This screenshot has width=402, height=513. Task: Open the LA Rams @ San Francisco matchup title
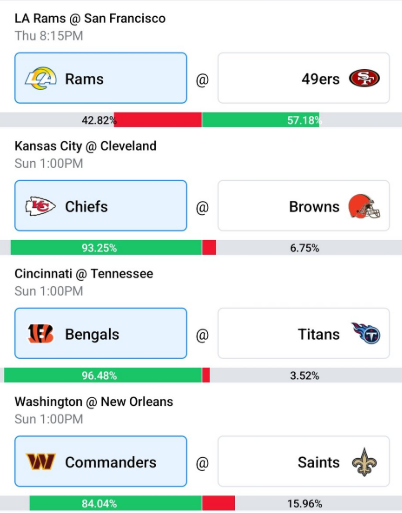point(90,18)
